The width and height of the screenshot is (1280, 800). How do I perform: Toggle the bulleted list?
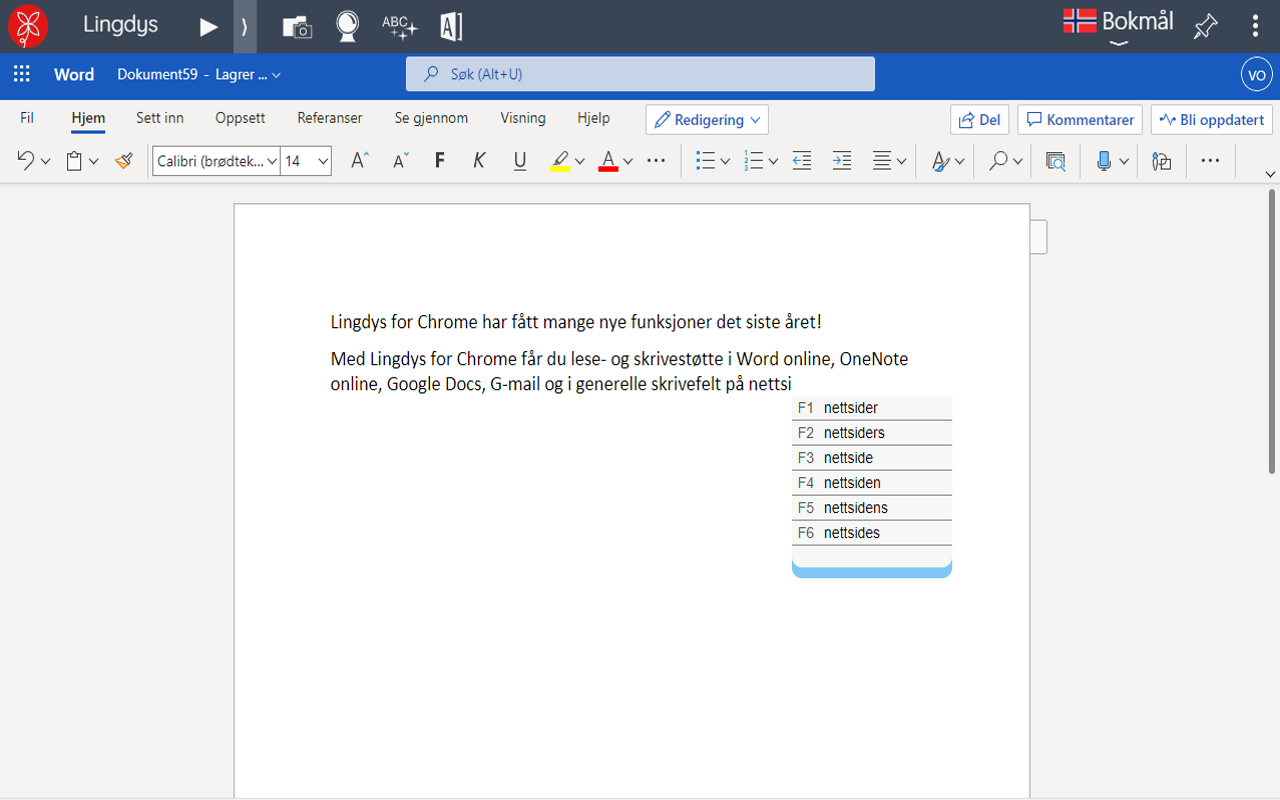706,160
